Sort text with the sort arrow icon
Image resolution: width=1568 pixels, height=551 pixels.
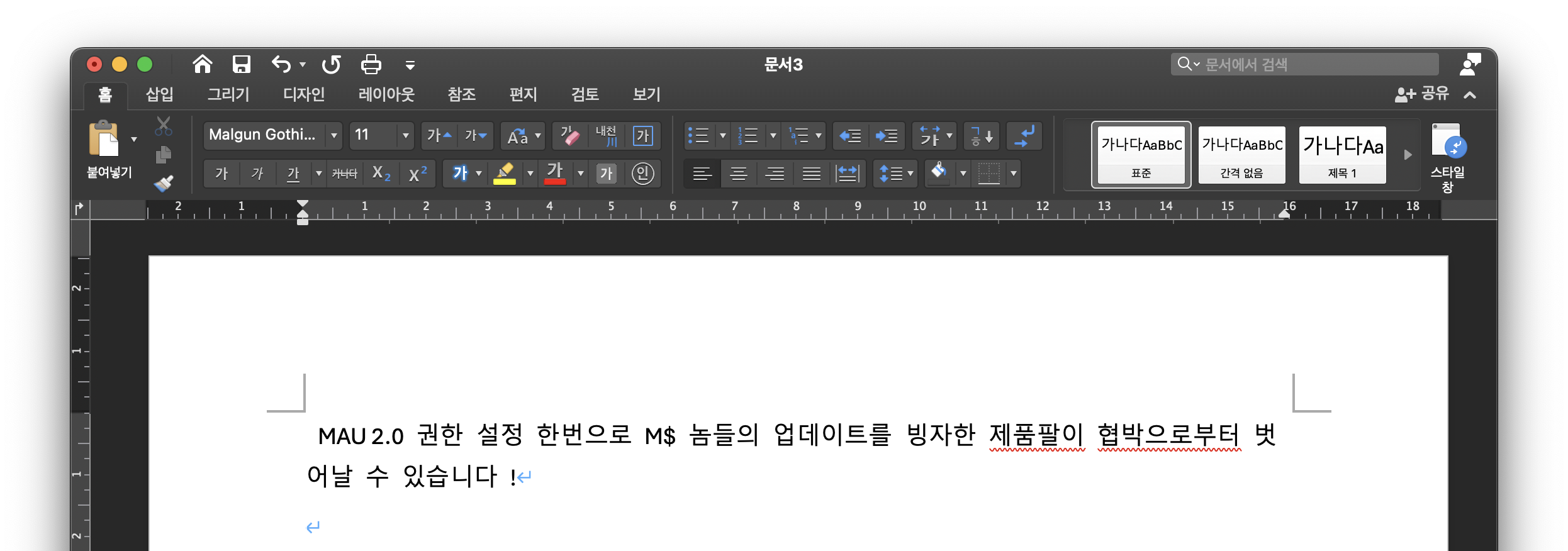[x=982, y=135]
